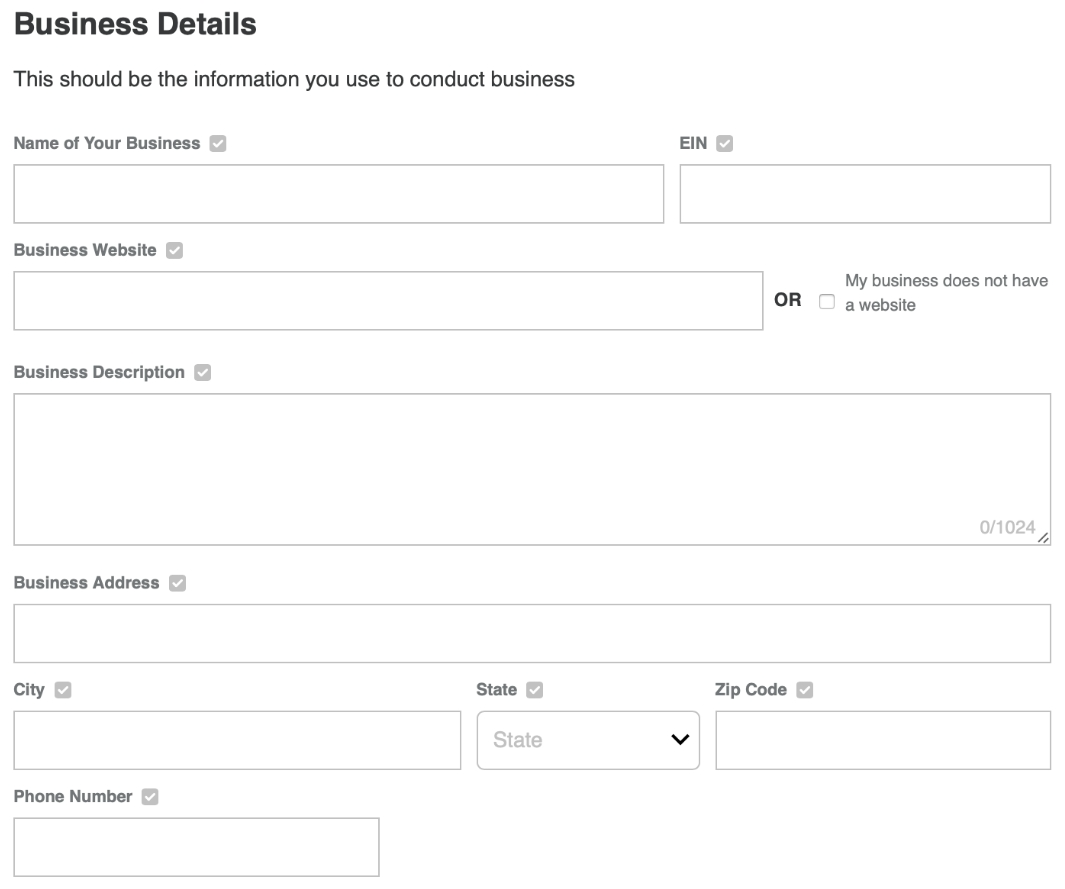Screen dimensions: 1065x889
Task: Click the check icon beside Name of Your Business
Action: pos(217,144)
